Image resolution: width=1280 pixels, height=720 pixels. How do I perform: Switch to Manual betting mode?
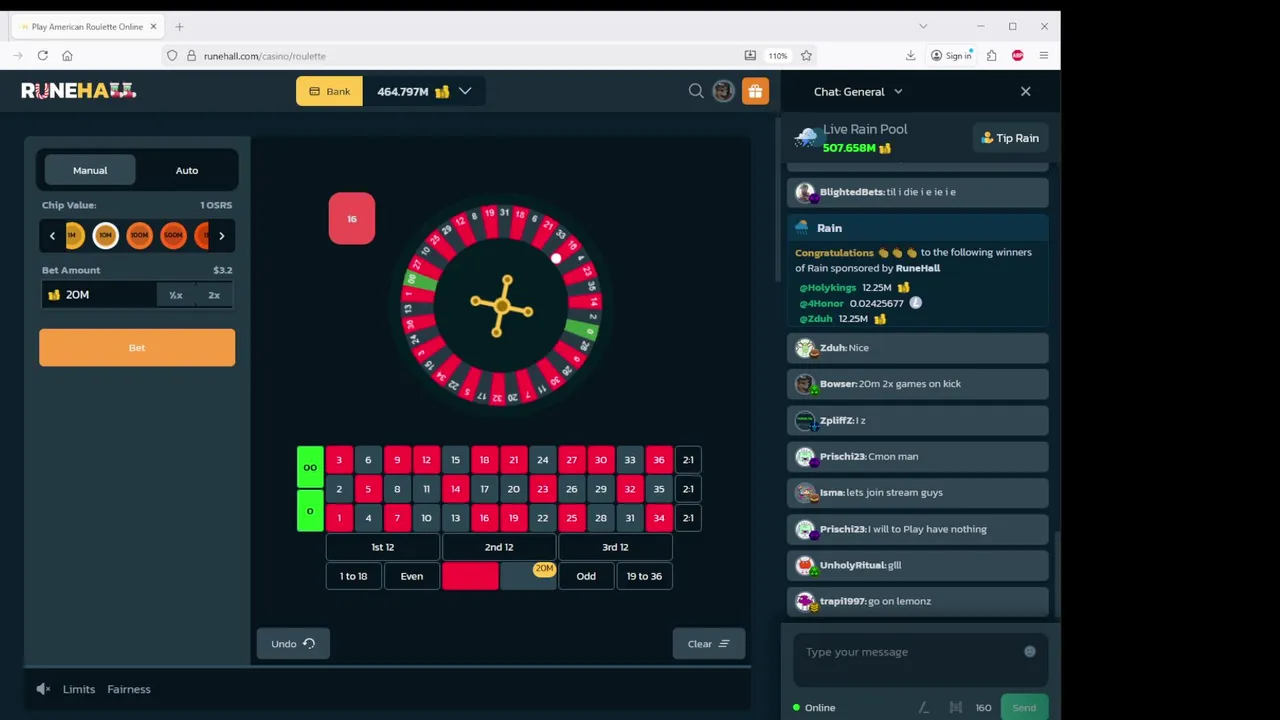pyautogui.click(x=90, y=170)
